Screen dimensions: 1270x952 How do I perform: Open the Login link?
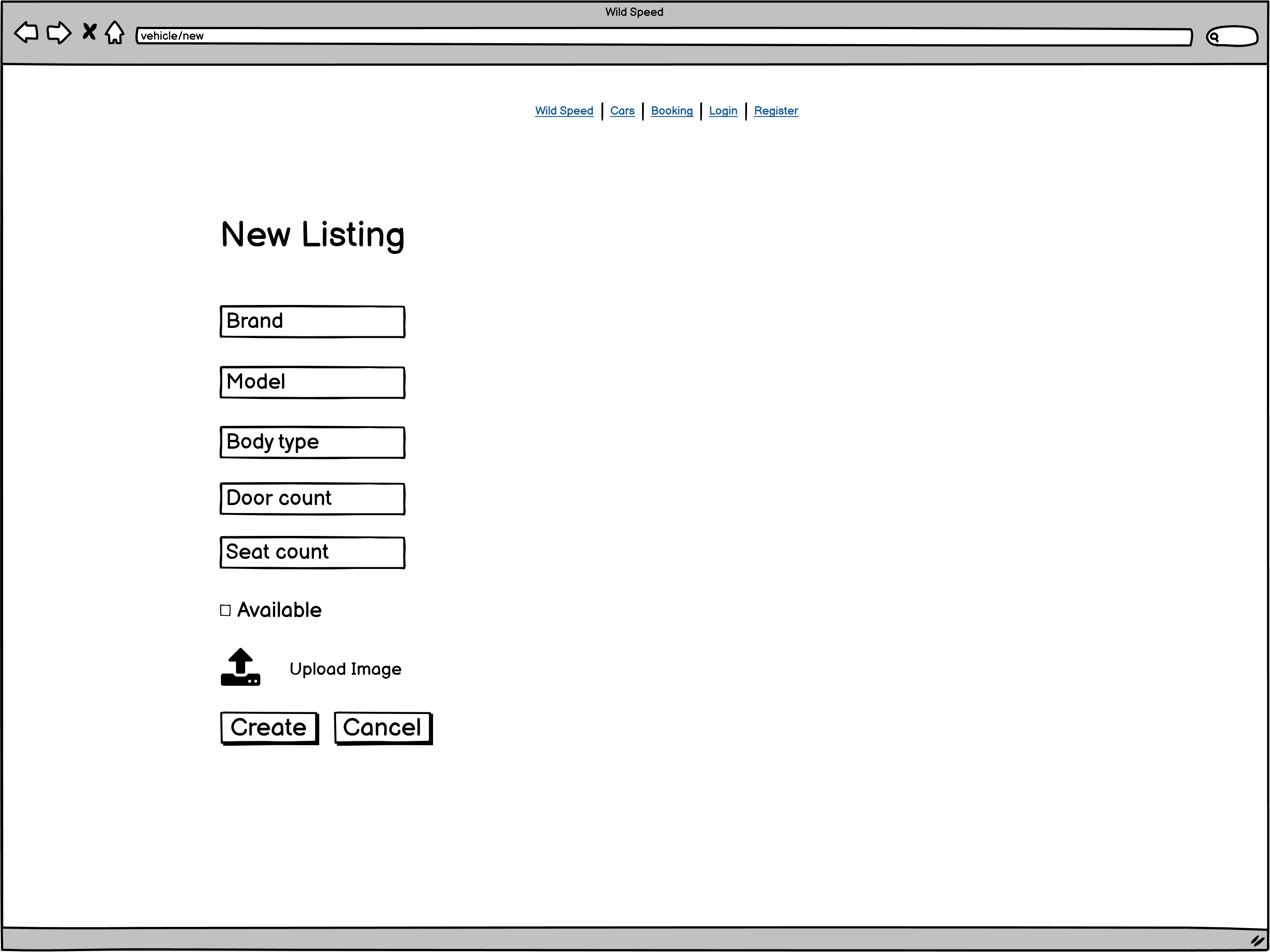point(722,111)
